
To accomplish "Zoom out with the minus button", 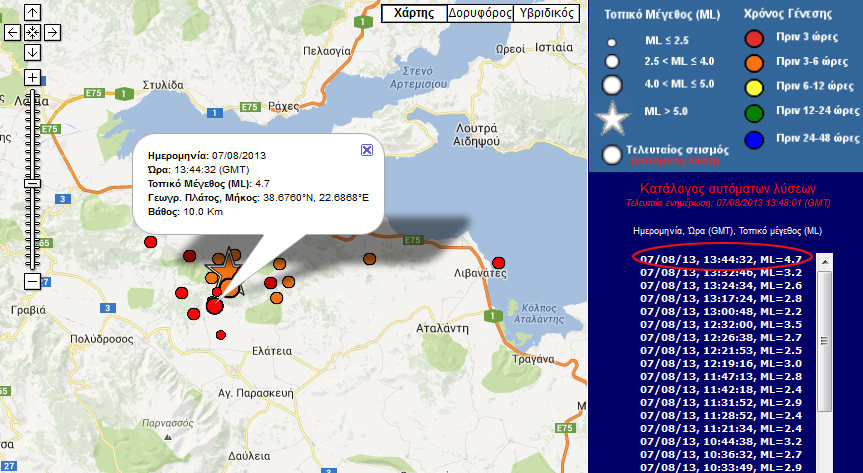I will pos(32,281).
